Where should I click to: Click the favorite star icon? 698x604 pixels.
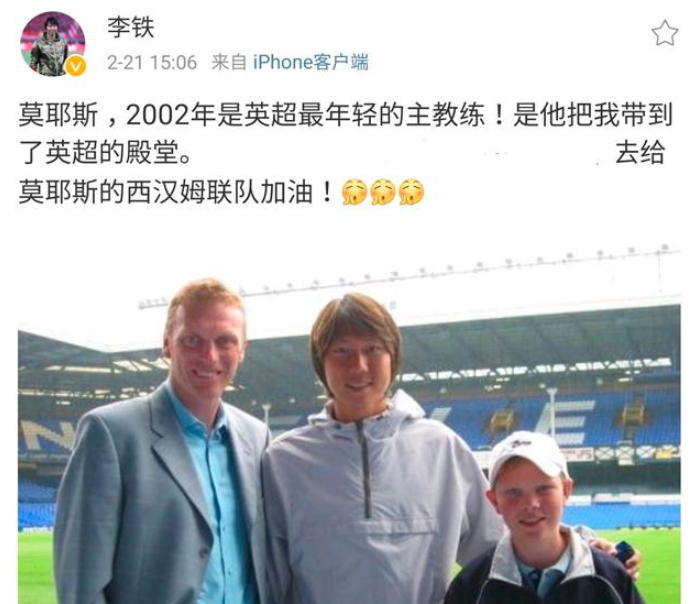tap(665, 33)
